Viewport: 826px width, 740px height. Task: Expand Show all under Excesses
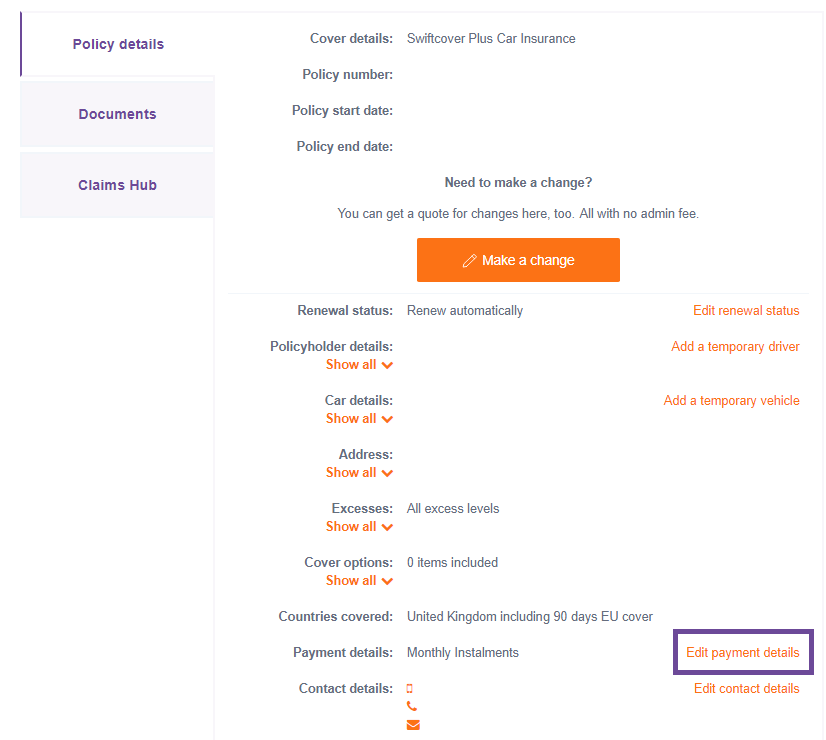click(x=358, y=527)
